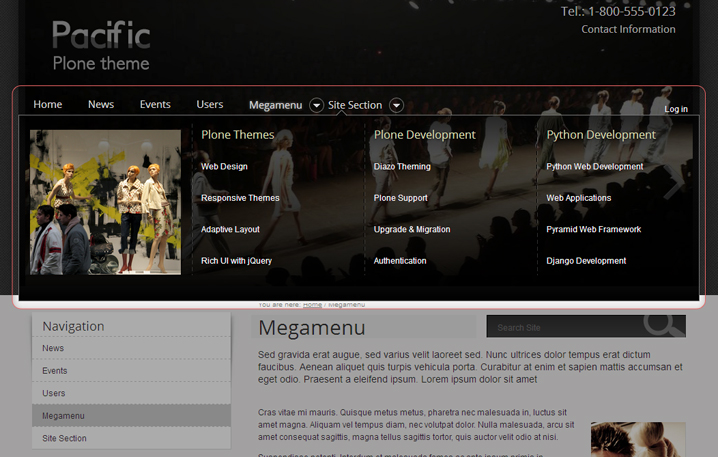Select Site Section in top menu
The height and width of the screenshot is (457, 718).
(355, 105)
